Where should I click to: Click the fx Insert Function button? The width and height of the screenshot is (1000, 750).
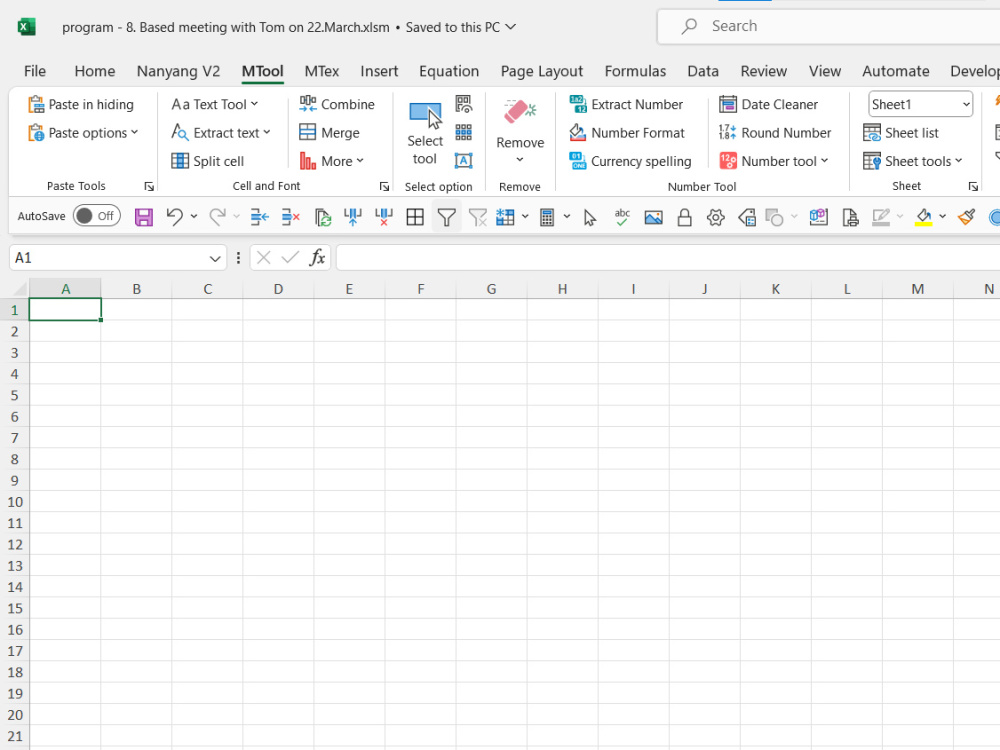(x=317, y=258)
